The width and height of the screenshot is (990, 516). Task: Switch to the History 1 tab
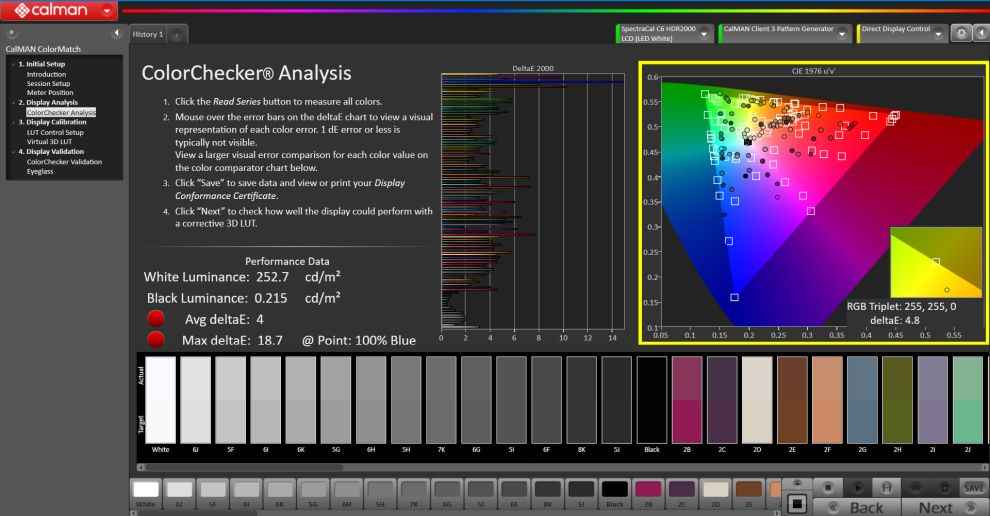pyautogui.click(x=148, y=35)
